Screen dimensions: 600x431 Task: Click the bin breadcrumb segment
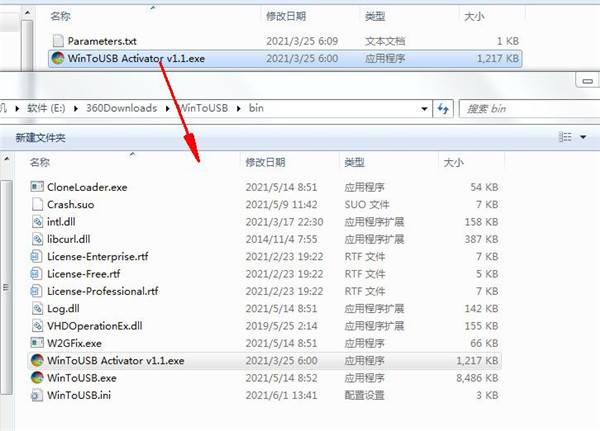[256, 108]
